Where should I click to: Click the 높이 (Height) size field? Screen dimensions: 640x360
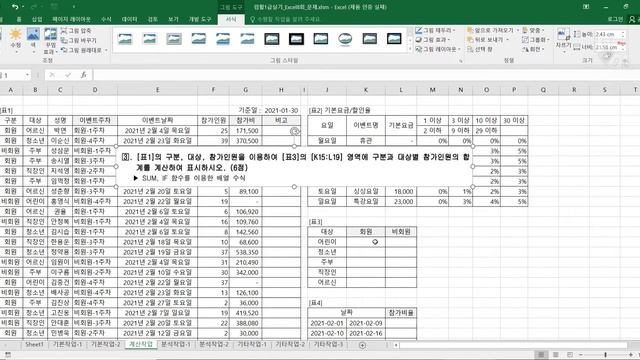click(608, 35)
